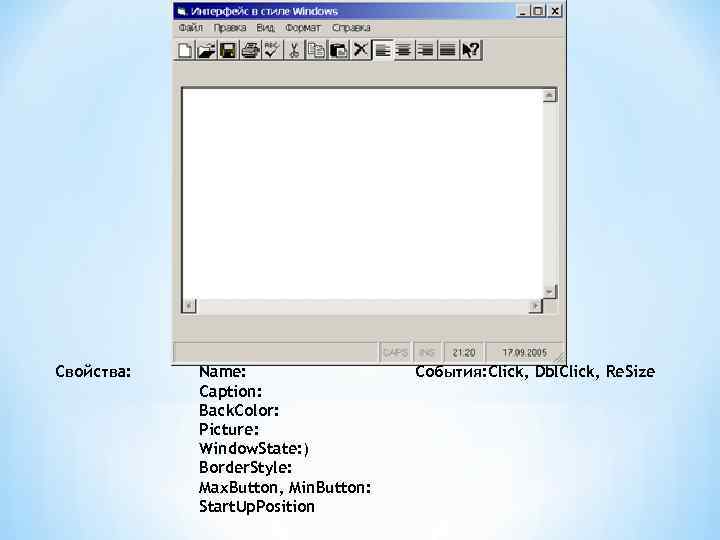Maximize the Интерфейс в стиле Windows window

[538, 11]
